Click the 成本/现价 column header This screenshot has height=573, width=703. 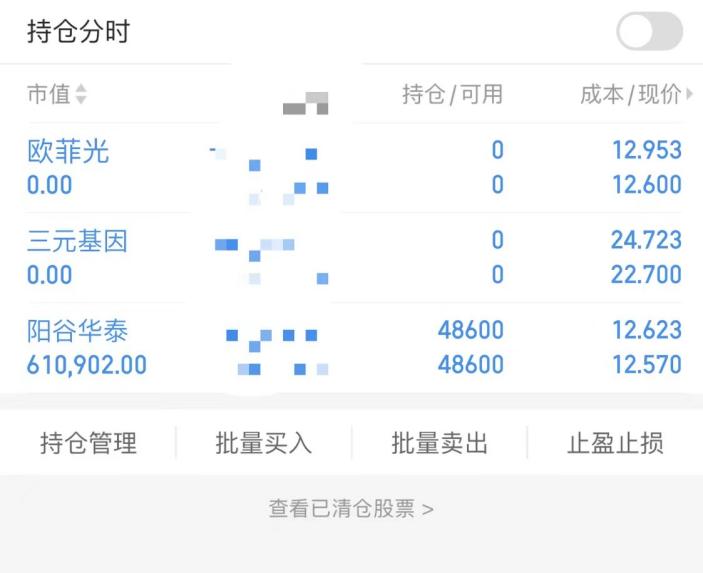(x=630, y=94)
